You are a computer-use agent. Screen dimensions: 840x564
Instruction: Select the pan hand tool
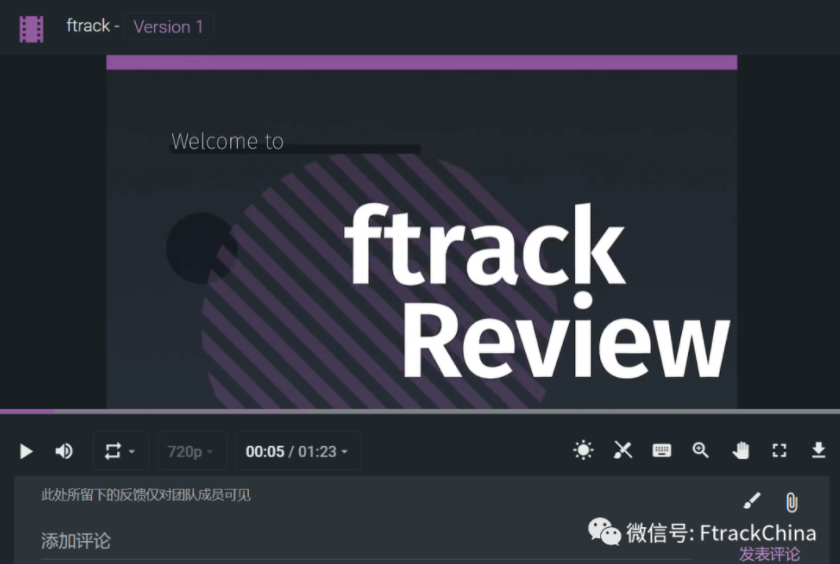pos(740,450)
